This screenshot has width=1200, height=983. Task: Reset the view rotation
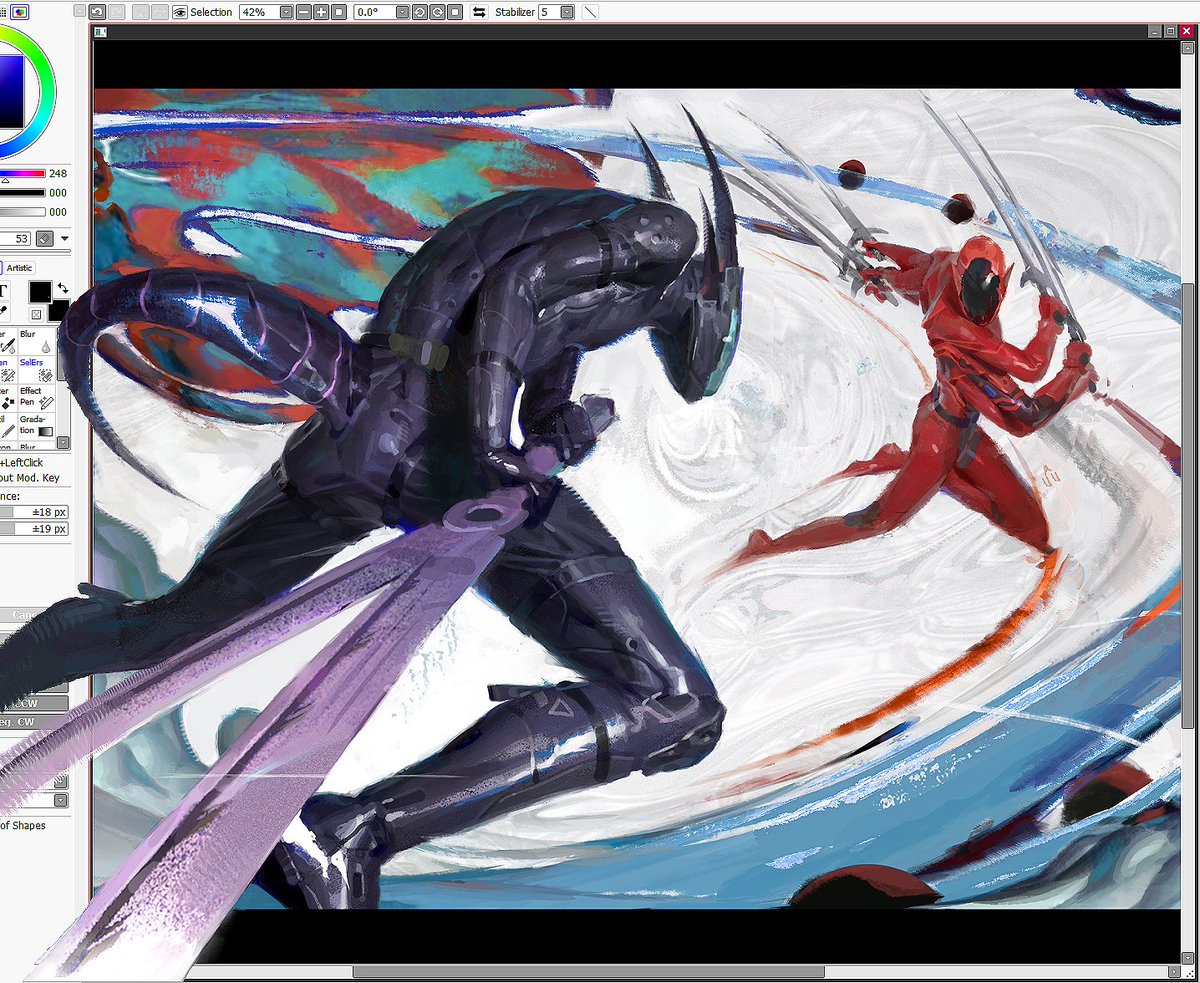455,12
